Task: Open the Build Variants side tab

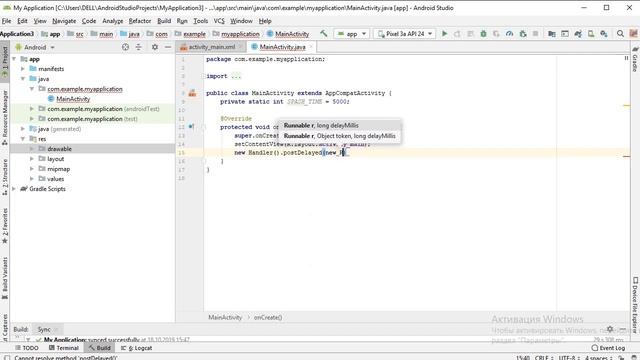Action: [x=5, y=278]
